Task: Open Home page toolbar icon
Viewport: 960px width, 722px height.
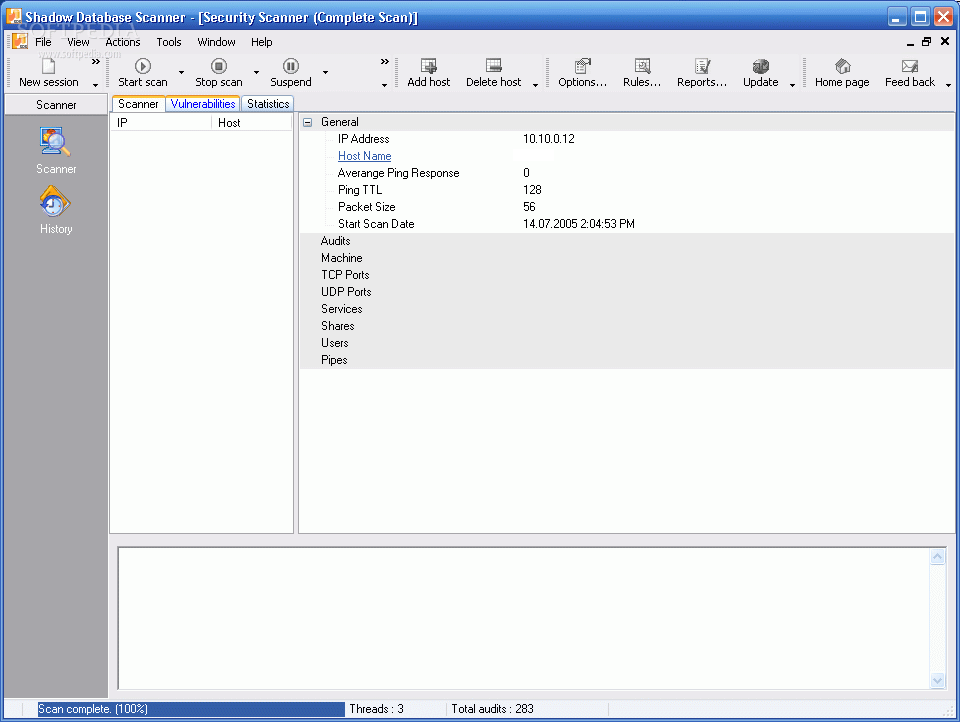Action: [x=842, y=66]
